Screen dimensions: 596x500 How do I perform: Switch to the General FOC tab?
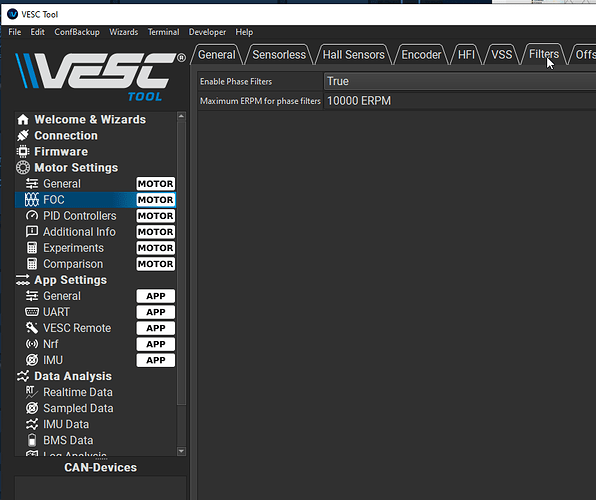(217, 55)
